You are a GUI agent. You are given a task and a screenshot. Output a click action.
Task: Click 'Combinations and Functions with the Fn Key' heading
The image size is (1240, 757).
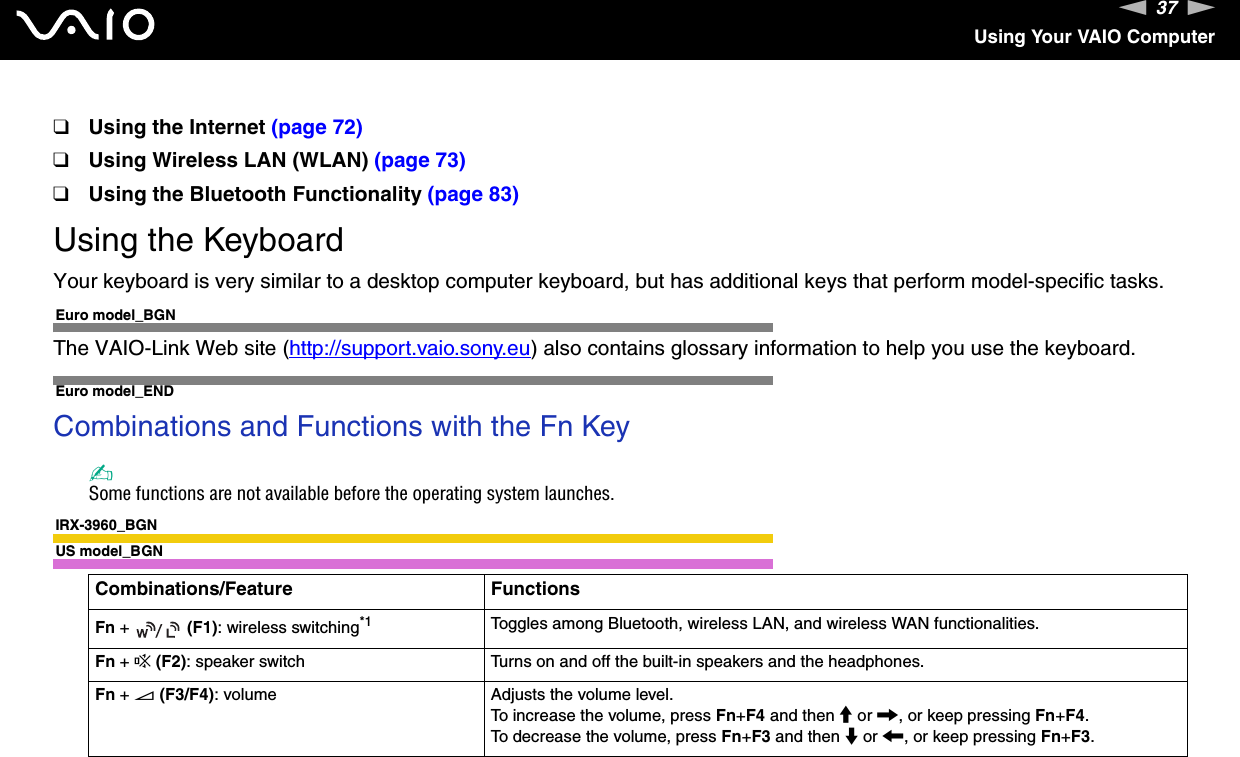pos(342,426)
